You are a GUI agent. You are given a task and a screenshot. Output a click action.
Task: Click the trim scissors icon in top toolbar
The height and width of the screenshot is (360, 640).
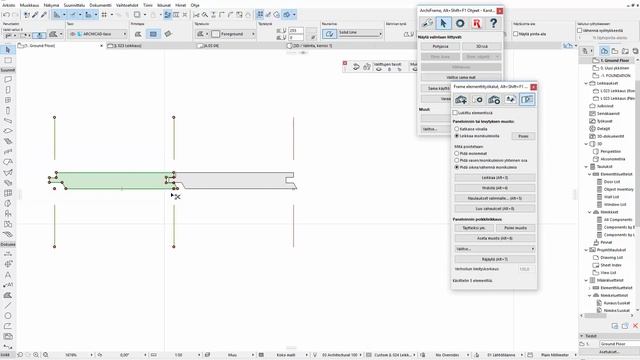point(196,15)
